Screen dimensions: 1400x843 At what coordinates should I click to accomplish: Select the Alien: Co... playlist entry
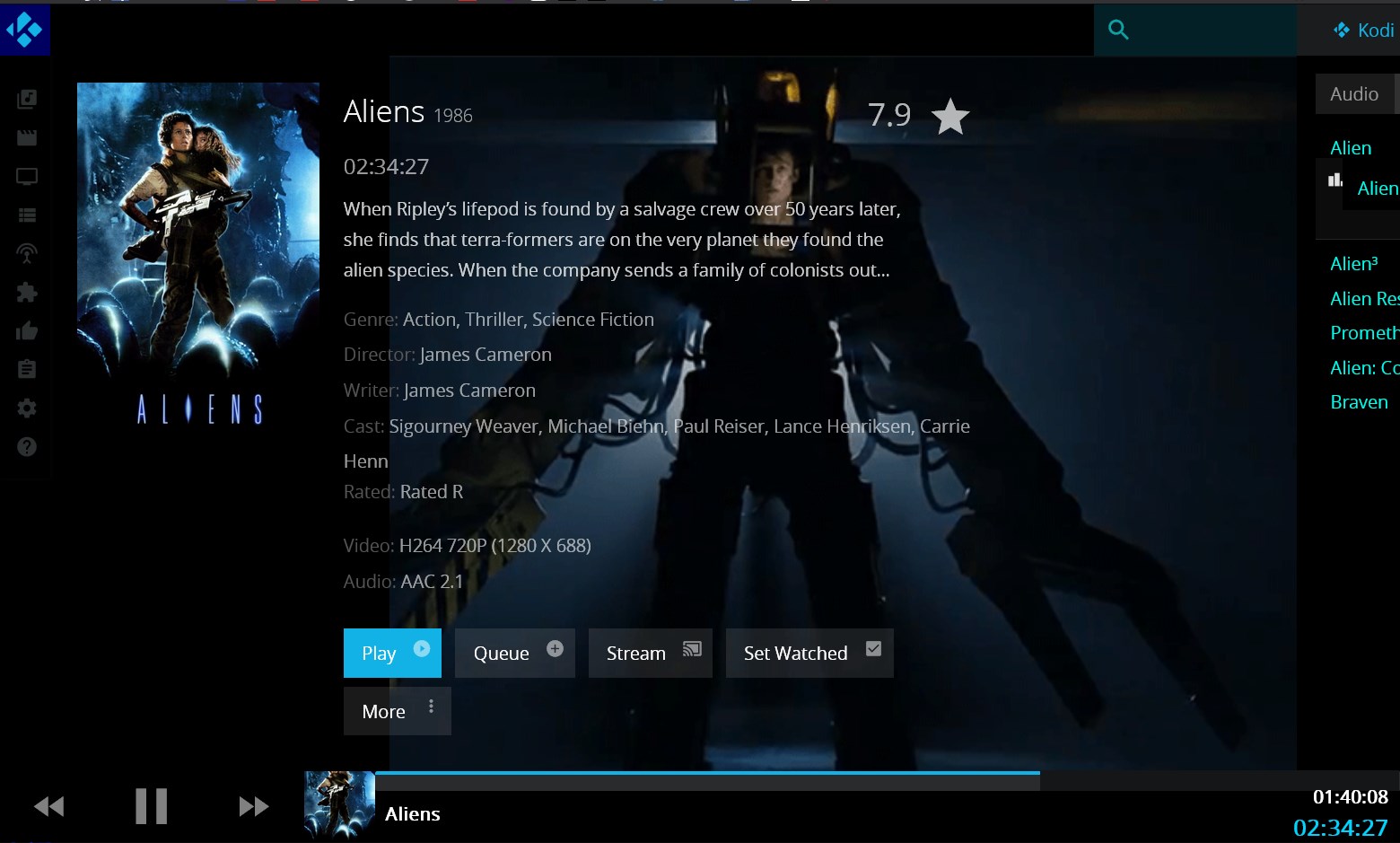click(x=1364, y=367)
